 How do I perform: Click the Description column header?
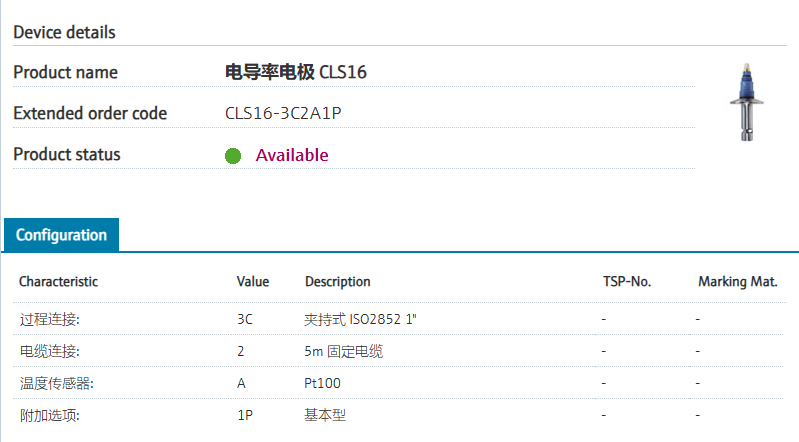[337, 282]
